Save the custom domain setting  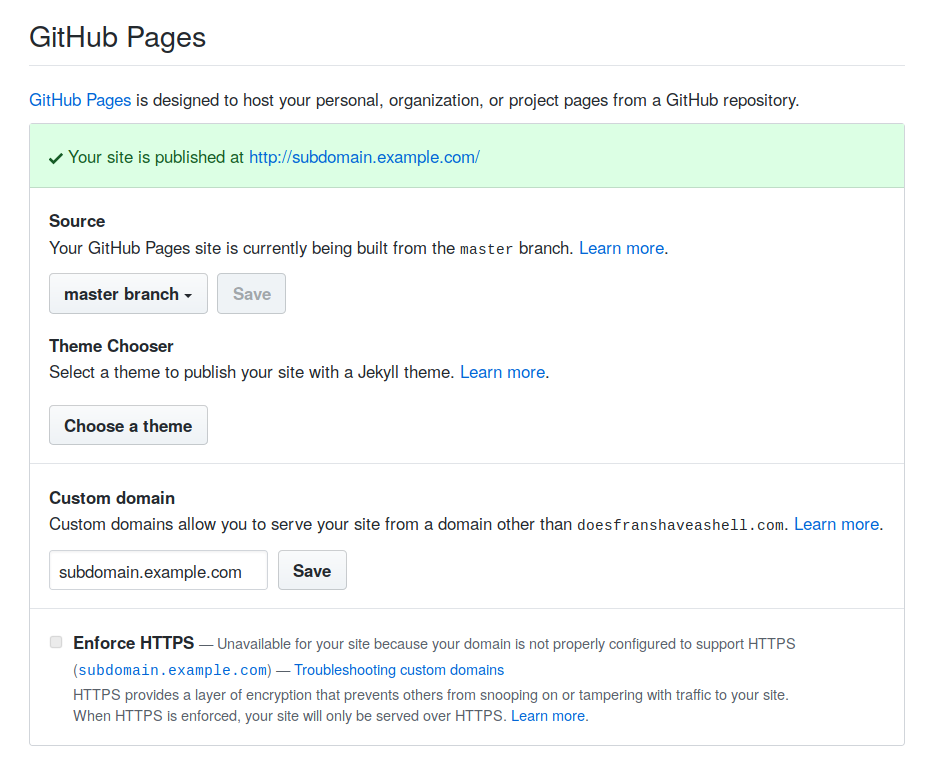click(x=312, y=571)
